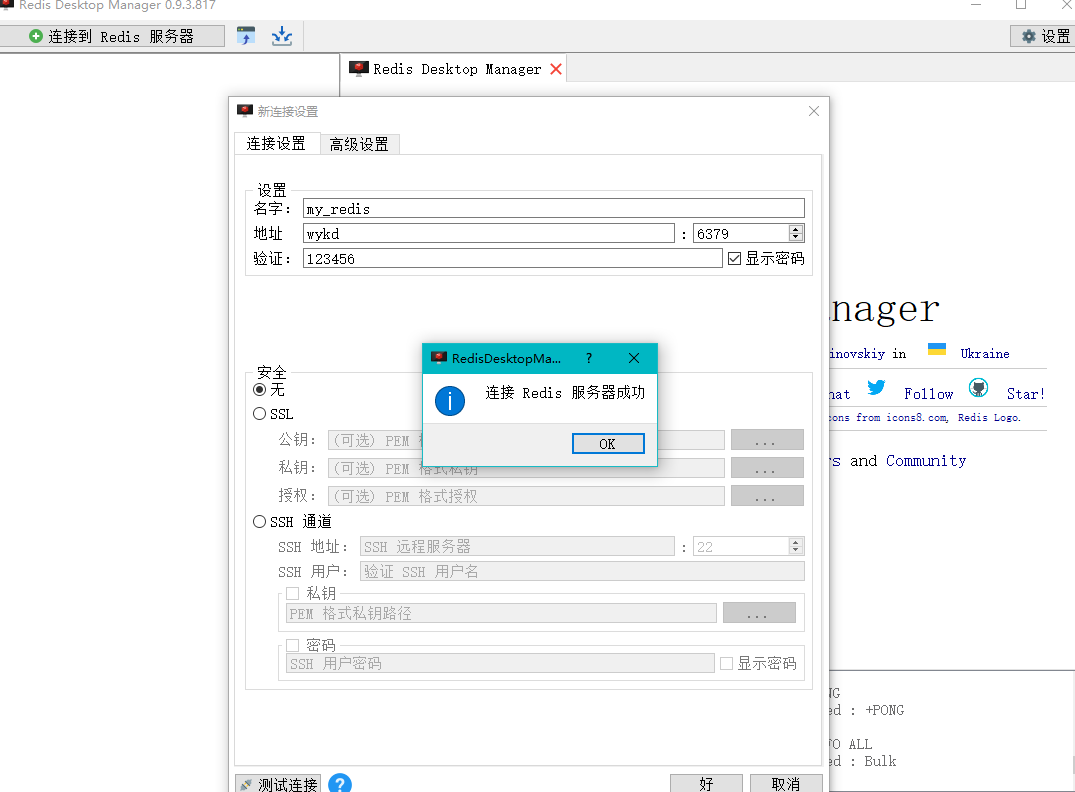Click the 好 button
Image resolution: width=1075 pixels, height=792 pixels.
tap(706, 784)
